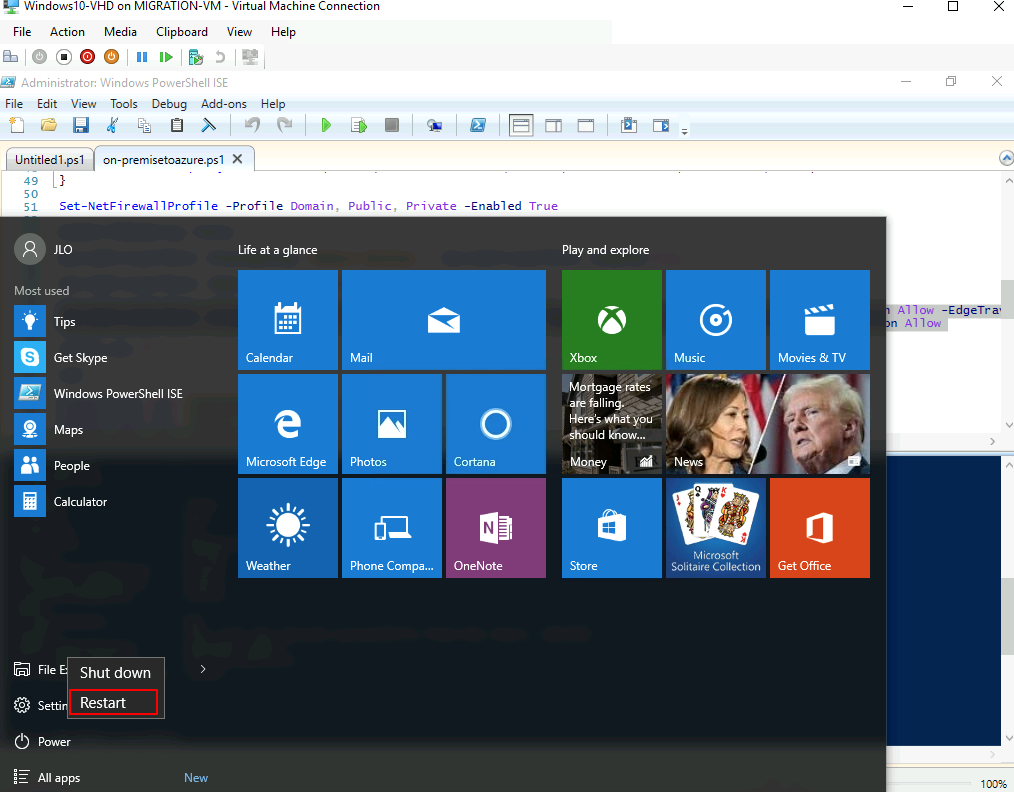The image size is (1014, 792).
Task: Click the Open script folder icon
Action: tap(49, 125)
